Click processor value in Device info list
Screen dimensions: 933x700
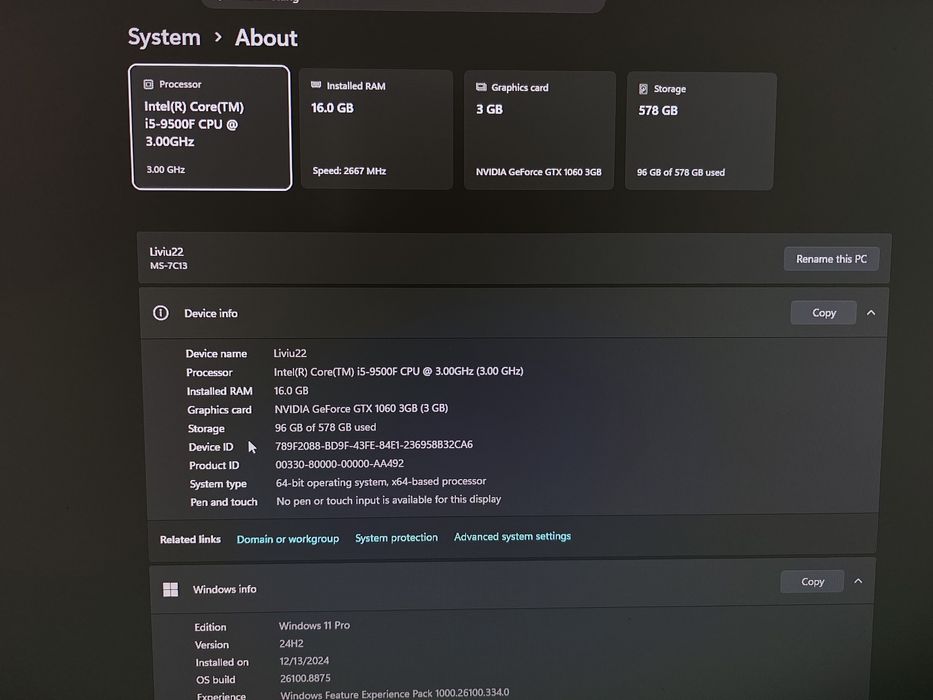point(398,371)
